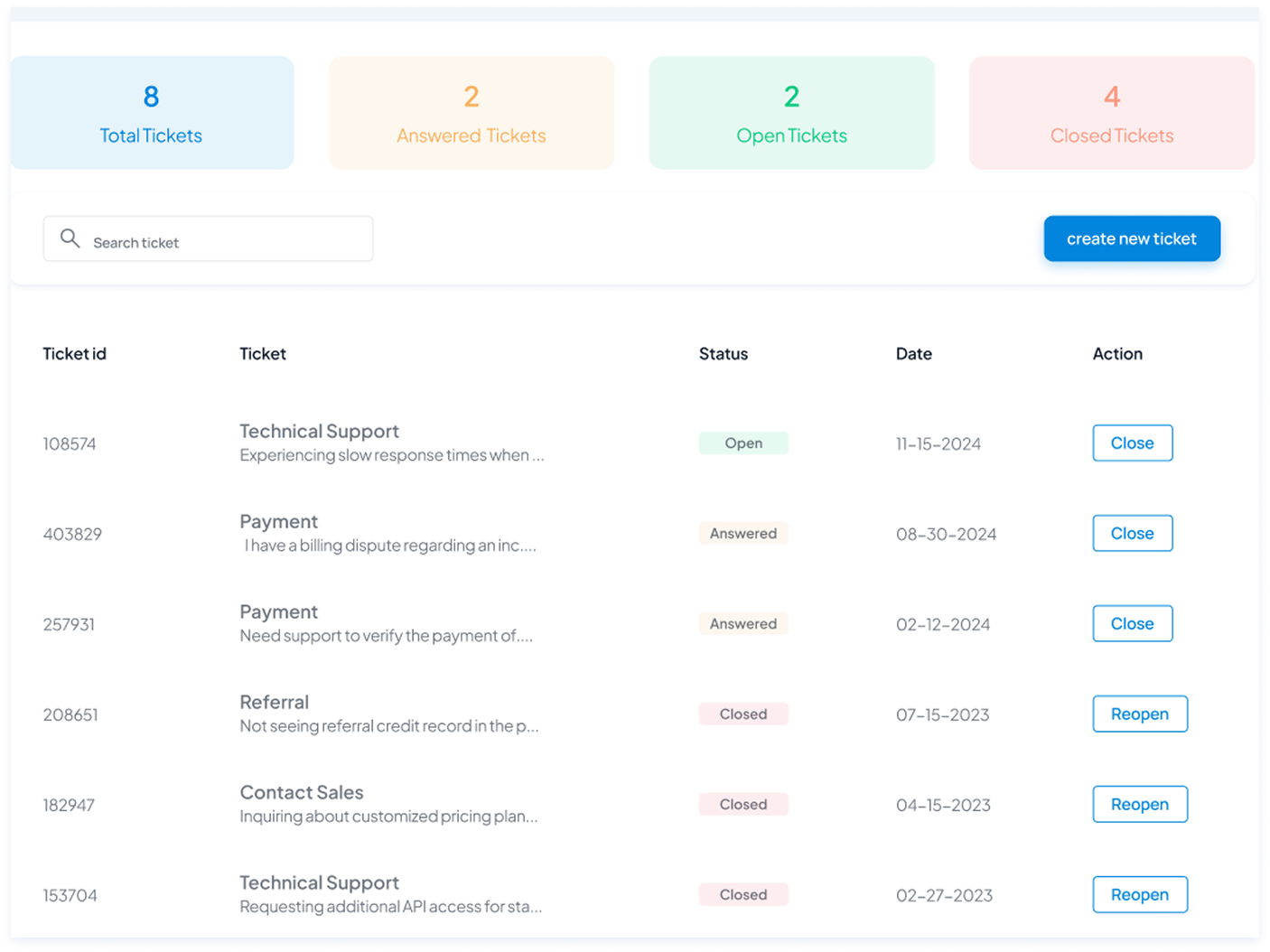1270x952 pixels.
Task: Reopen the Contact Sales ticket
Action: coord(1139,805)
